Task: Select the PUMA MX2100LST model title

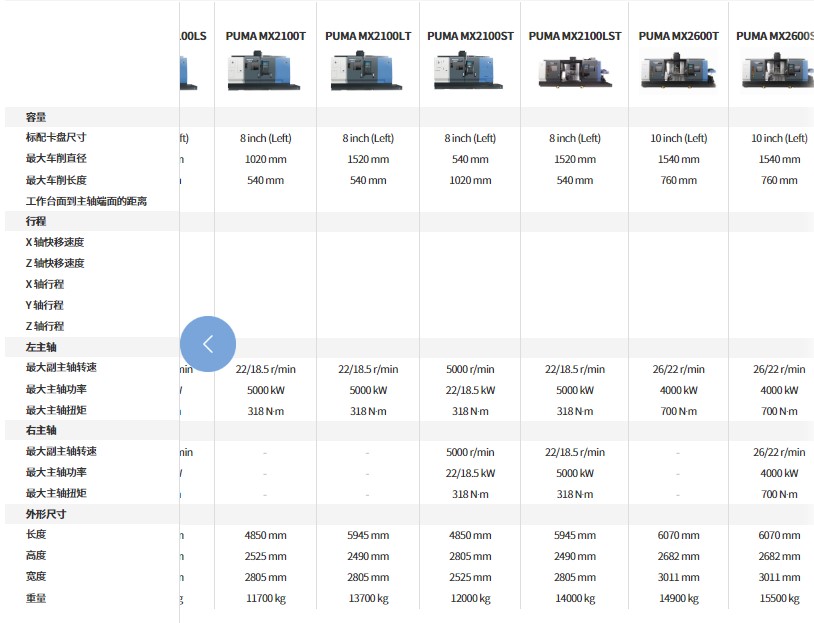Action: 575,36
